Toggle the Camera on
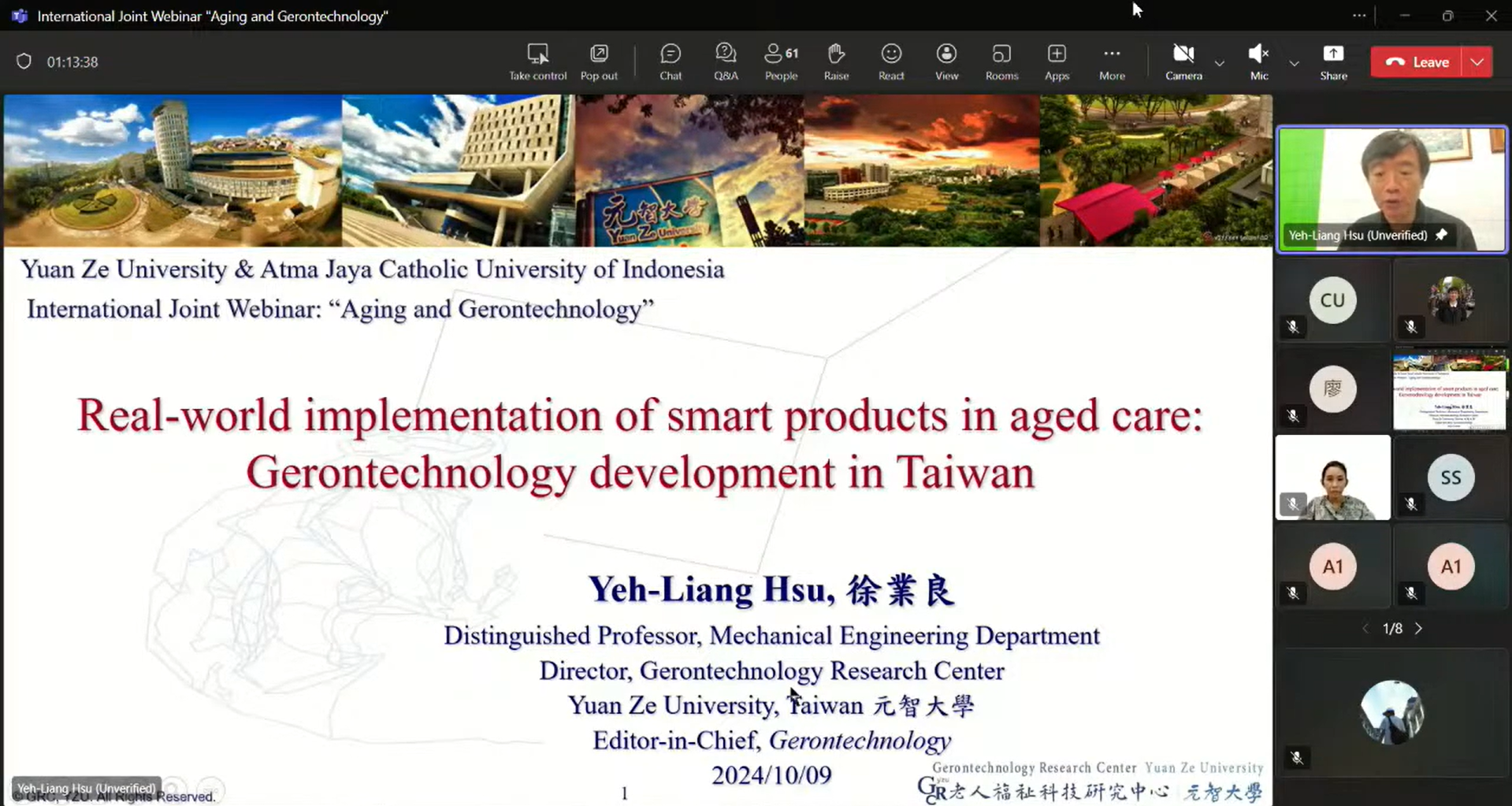The width and height of the screenshot is (1512, 806). (x=1183, y=61)
